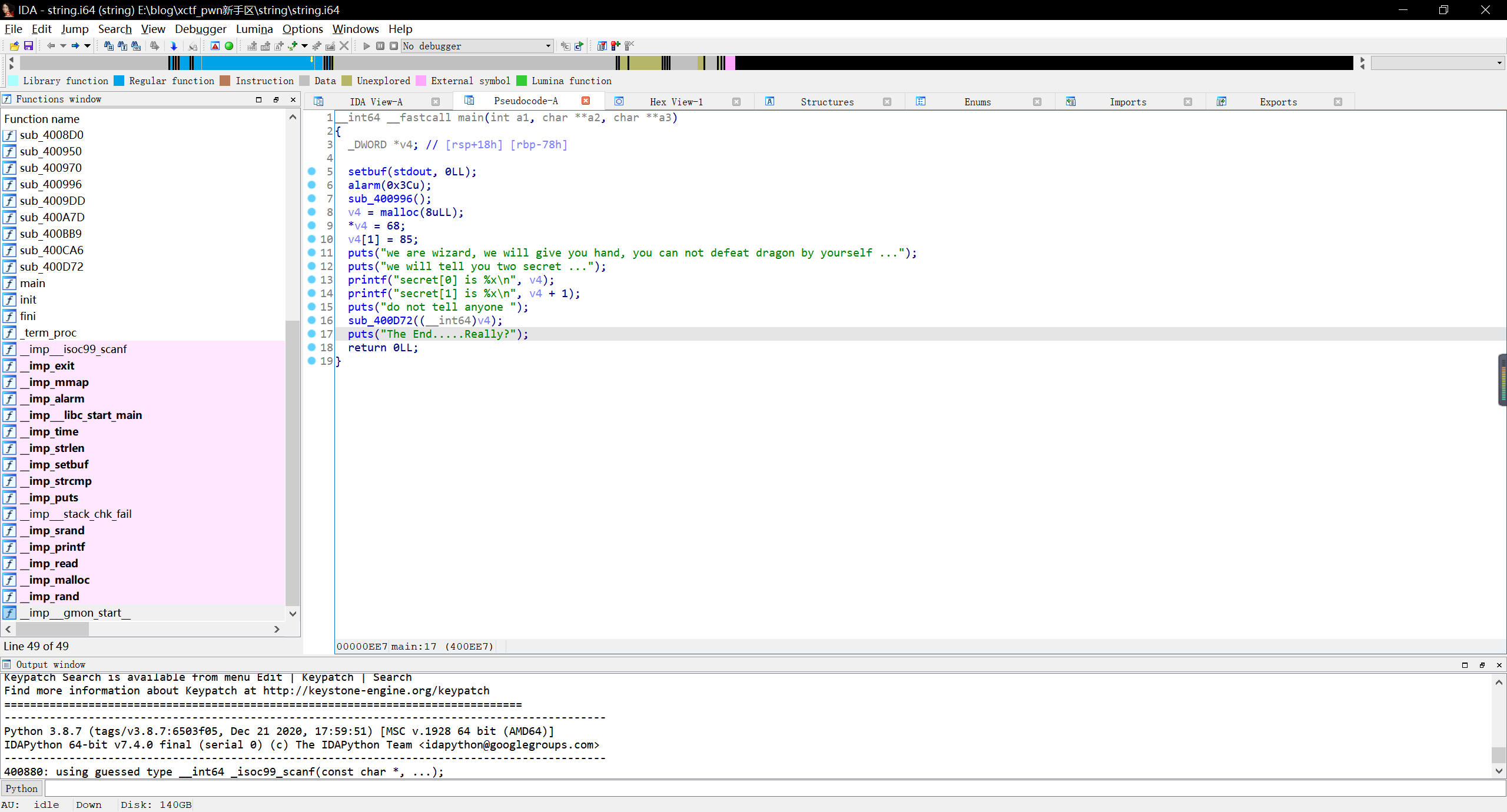Open the Debugger menu

(x=200, y=29)
